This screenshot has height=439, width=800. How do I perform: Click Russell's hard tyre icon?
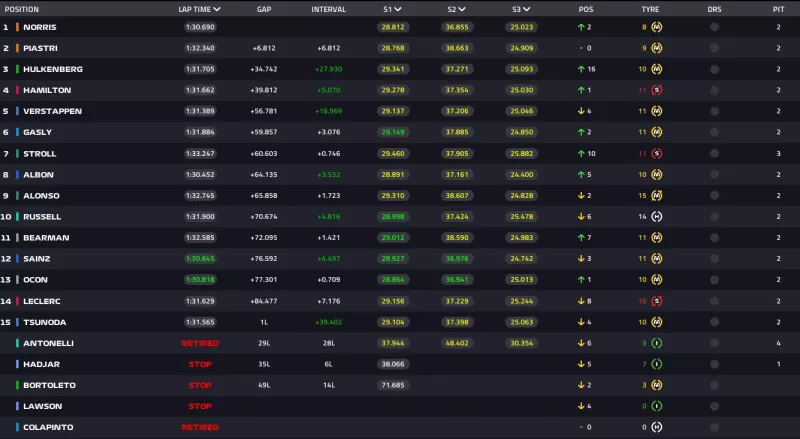coord(657,216)
